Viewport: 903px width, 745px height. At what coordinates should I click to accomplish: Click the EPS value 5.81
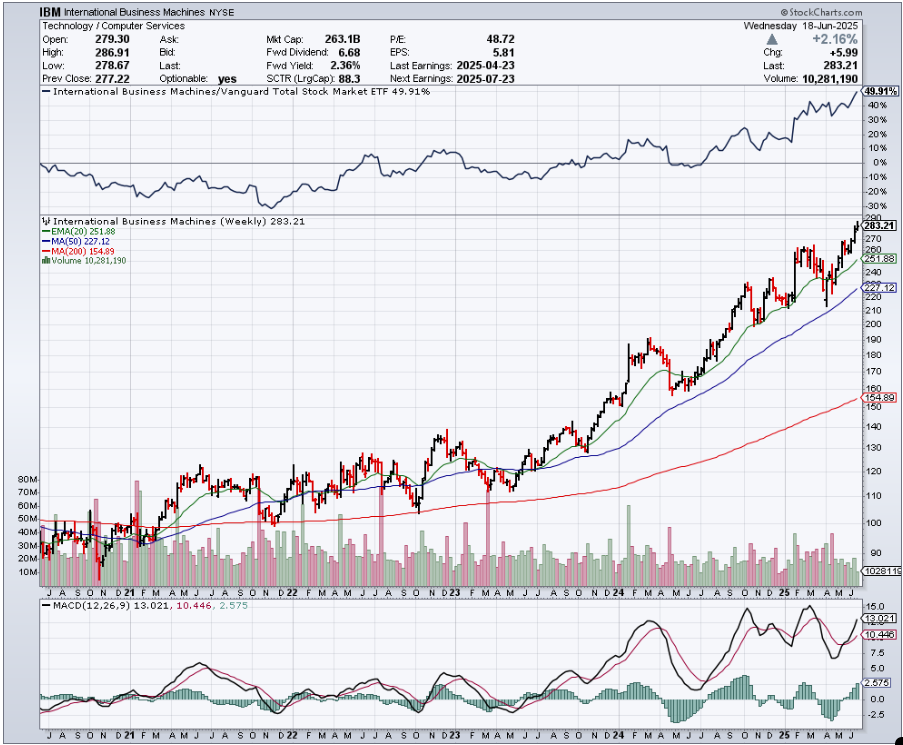504,52
